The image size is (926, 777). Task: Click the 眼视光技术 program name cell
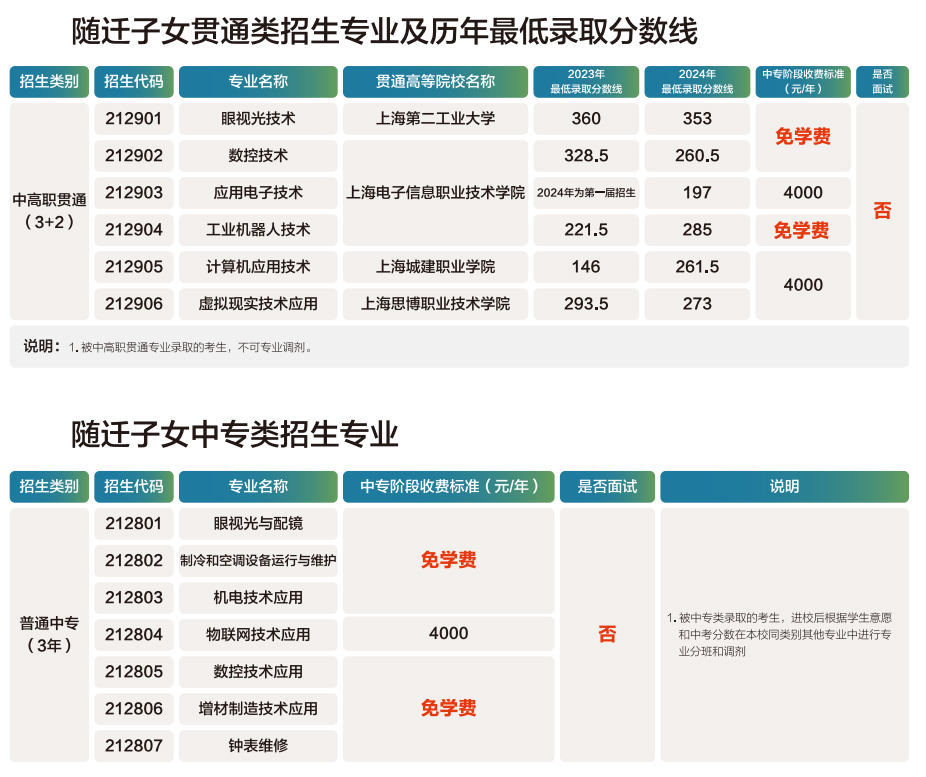pyautogui.click(x=258, y=118)
